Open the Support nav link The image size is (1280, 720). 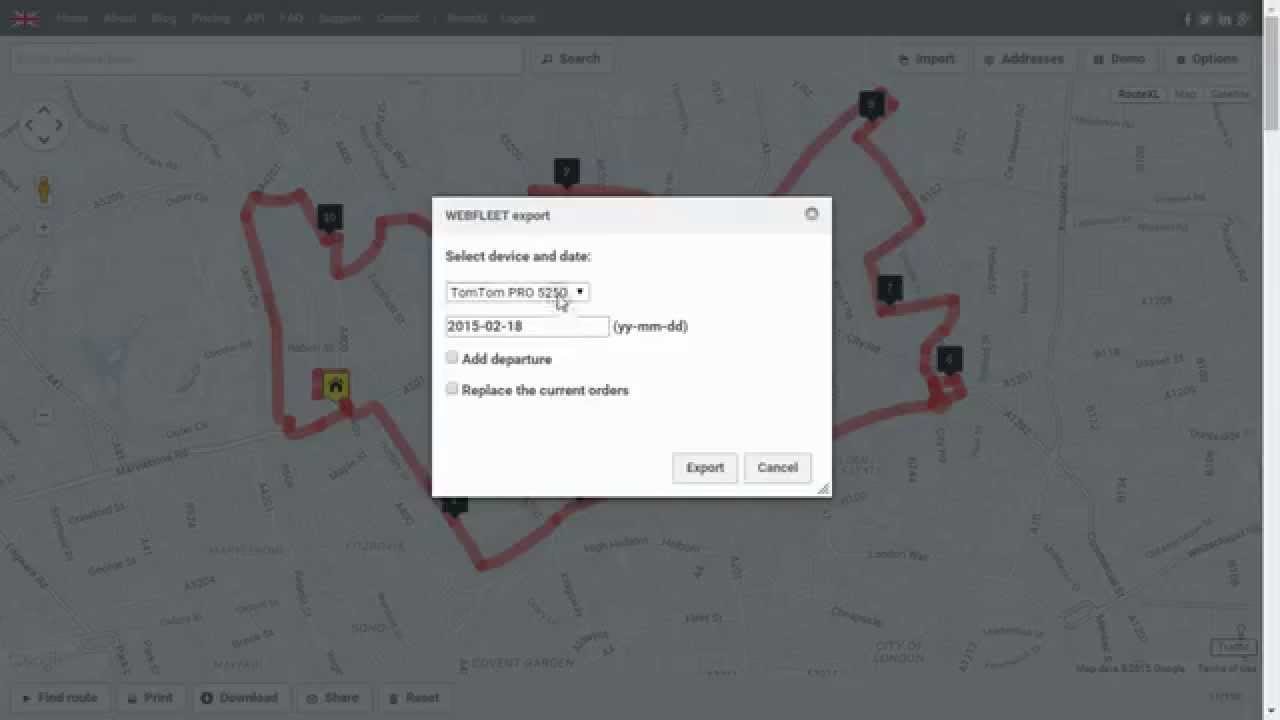[x=340, y=18]
